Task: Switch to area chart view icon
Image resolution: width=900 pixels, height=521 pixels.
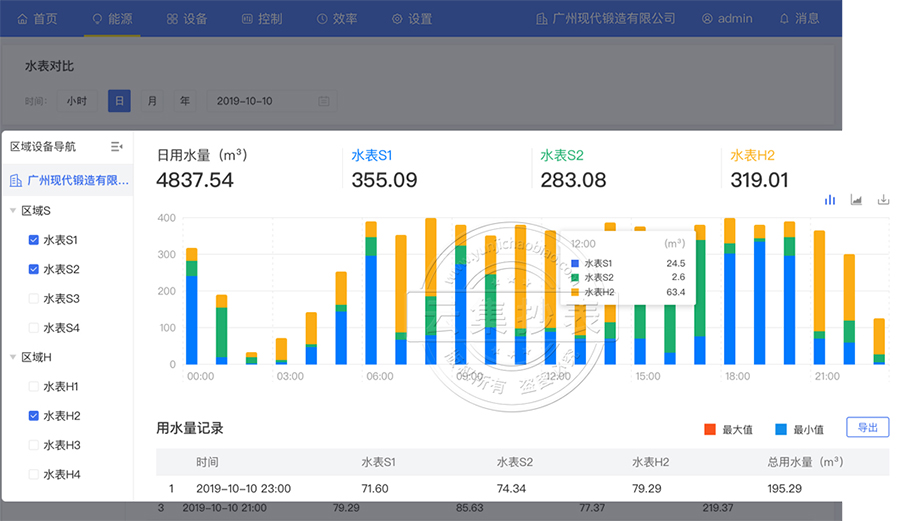Action: [856, 200]
